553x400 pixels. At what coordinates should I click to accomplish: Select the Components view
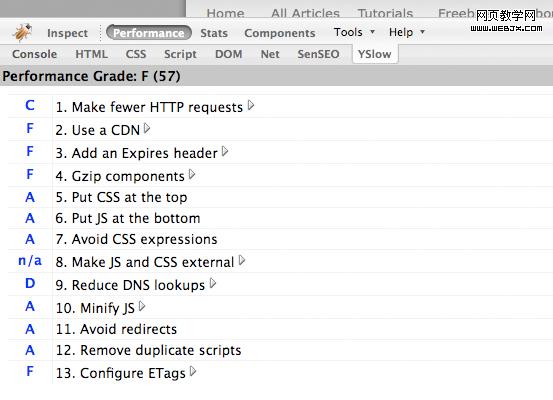tap(280, 33)
